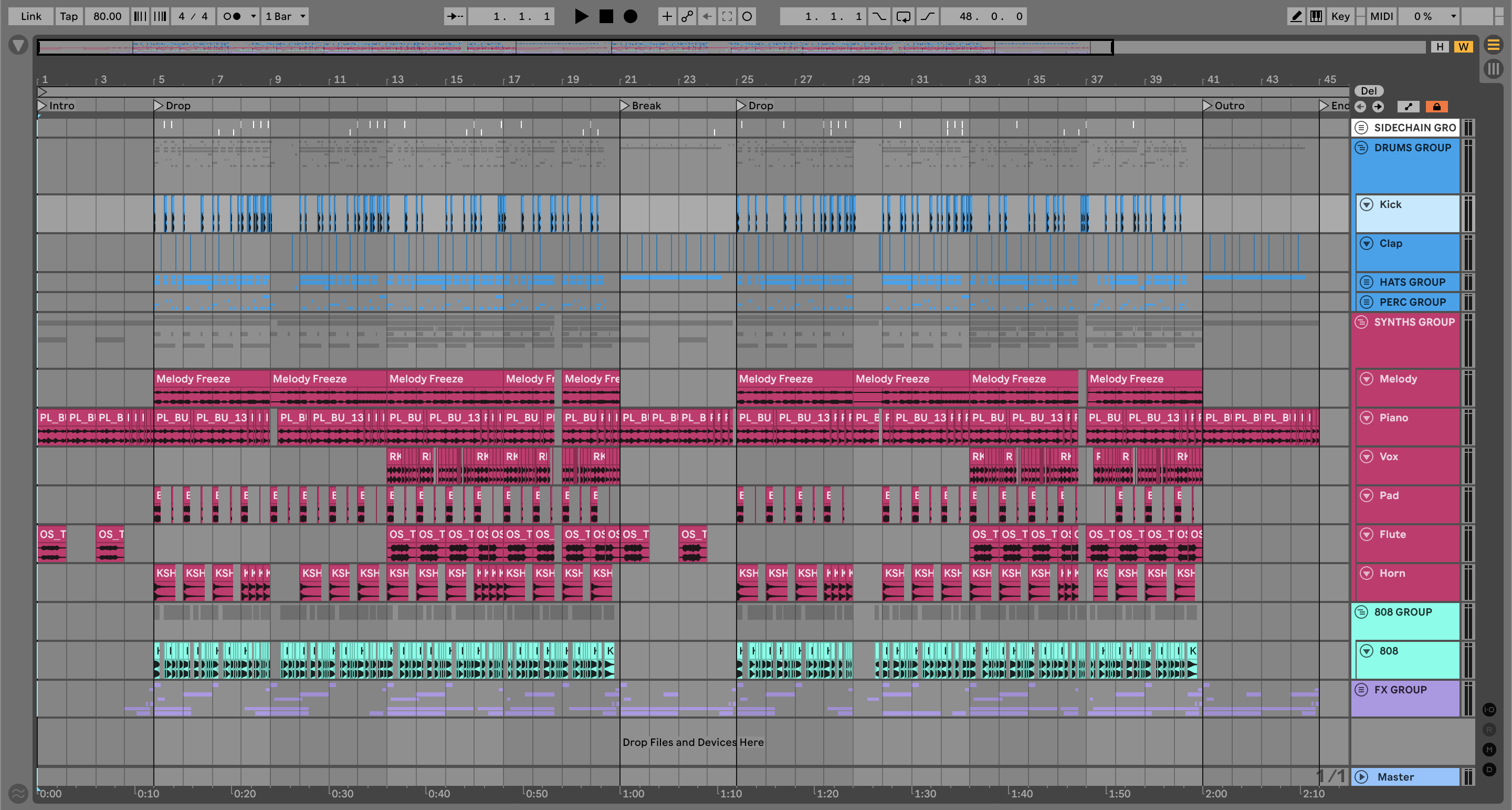Toggle the metronome button
This screenshot has width=1512, height=810.
232,16
